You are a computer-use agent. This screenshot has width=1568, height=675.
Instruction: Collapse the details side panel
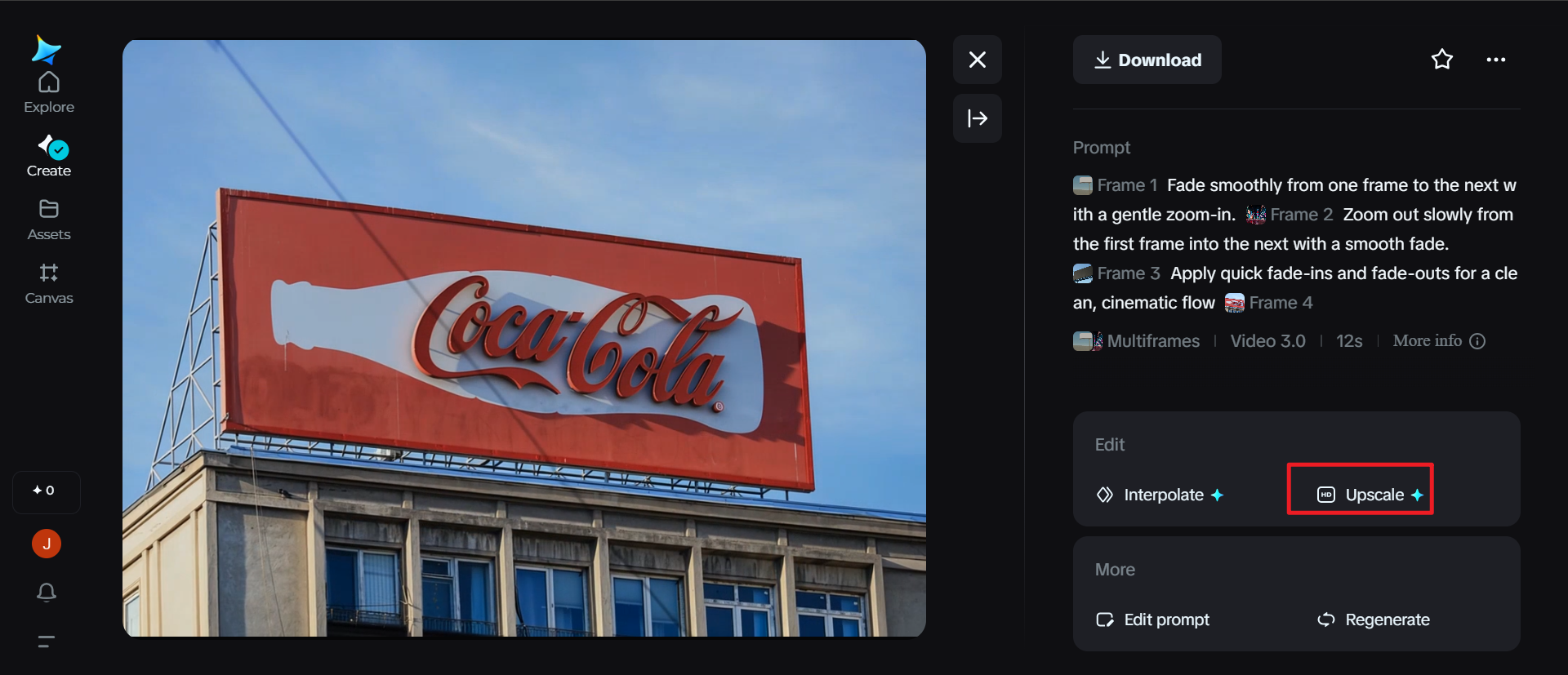coord(978,118)
